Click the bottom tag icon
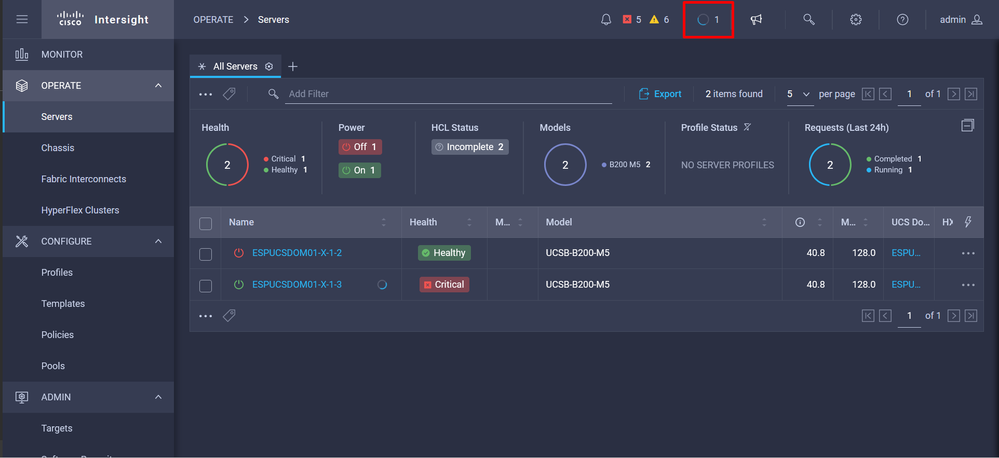Viewport: 999px width, 458px height. point(229,315)
